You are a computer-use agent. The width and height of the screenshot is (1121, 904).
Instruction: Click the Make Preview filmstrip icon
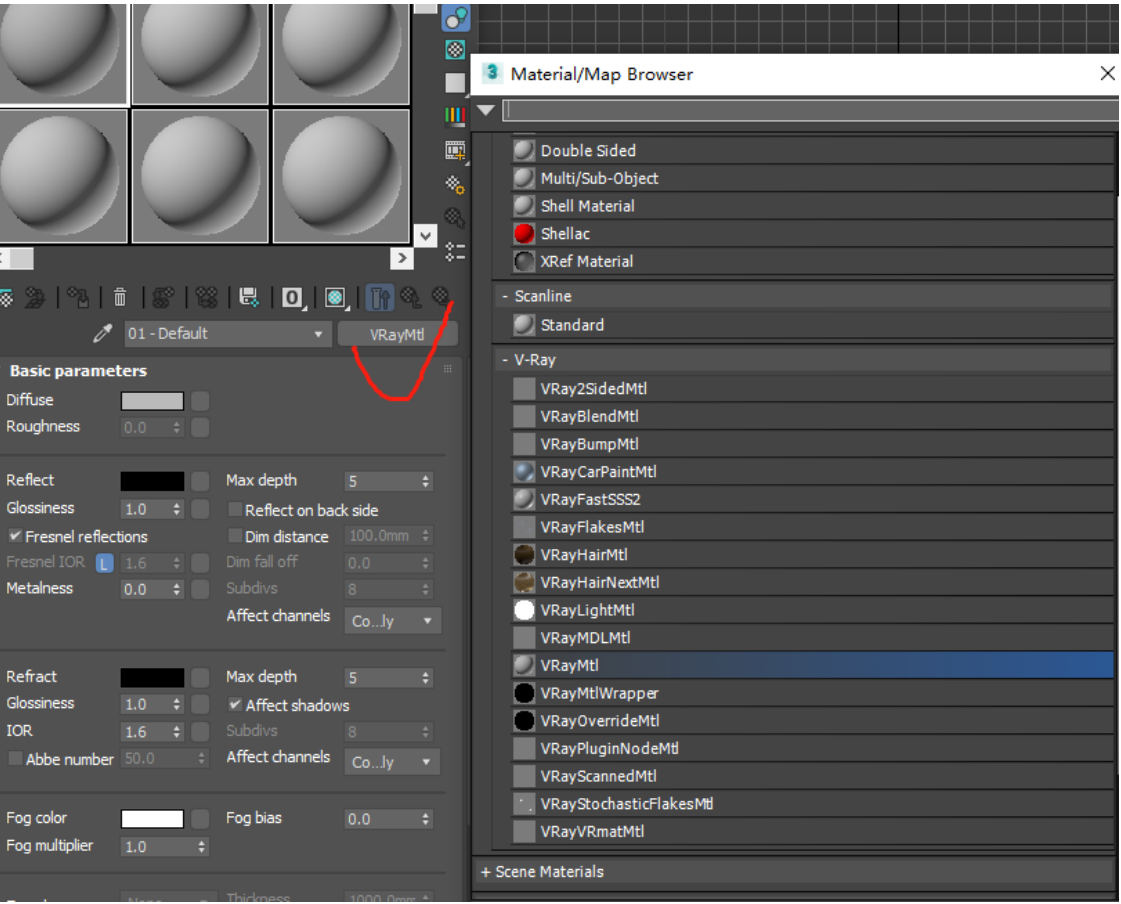(455, 150)
